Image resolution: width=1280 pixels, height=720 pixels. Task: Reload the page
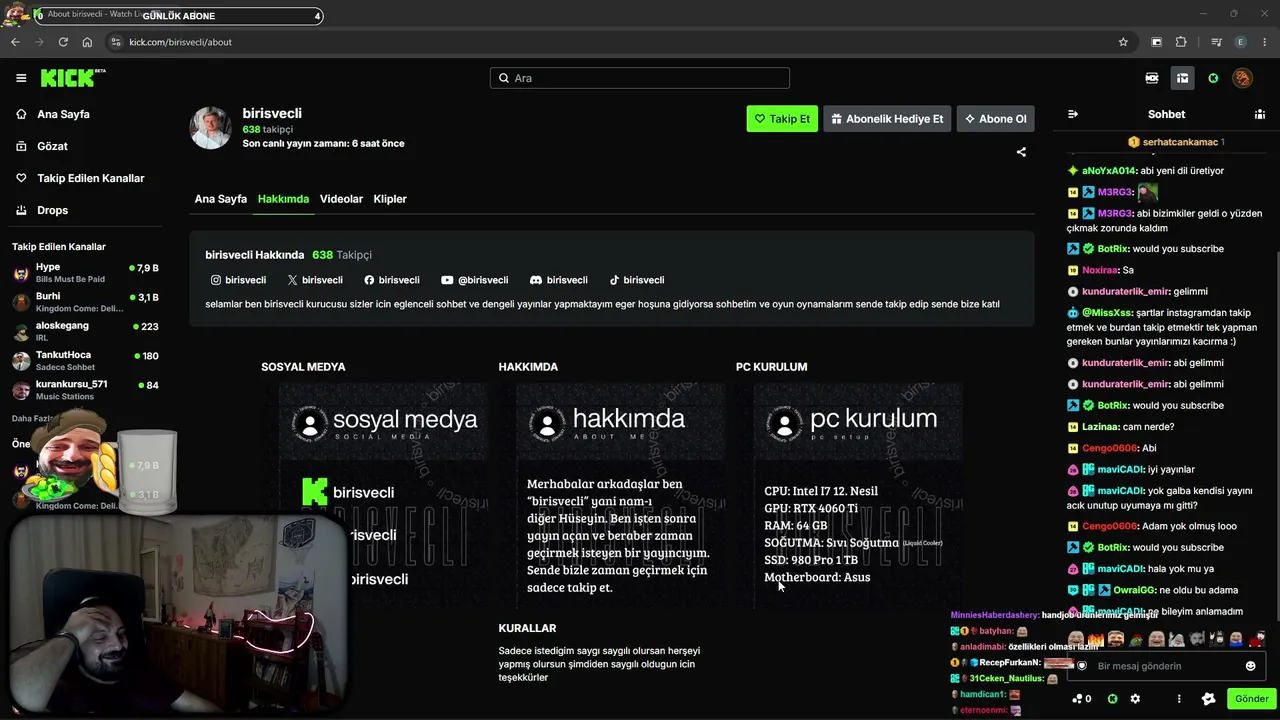point(63,42)
